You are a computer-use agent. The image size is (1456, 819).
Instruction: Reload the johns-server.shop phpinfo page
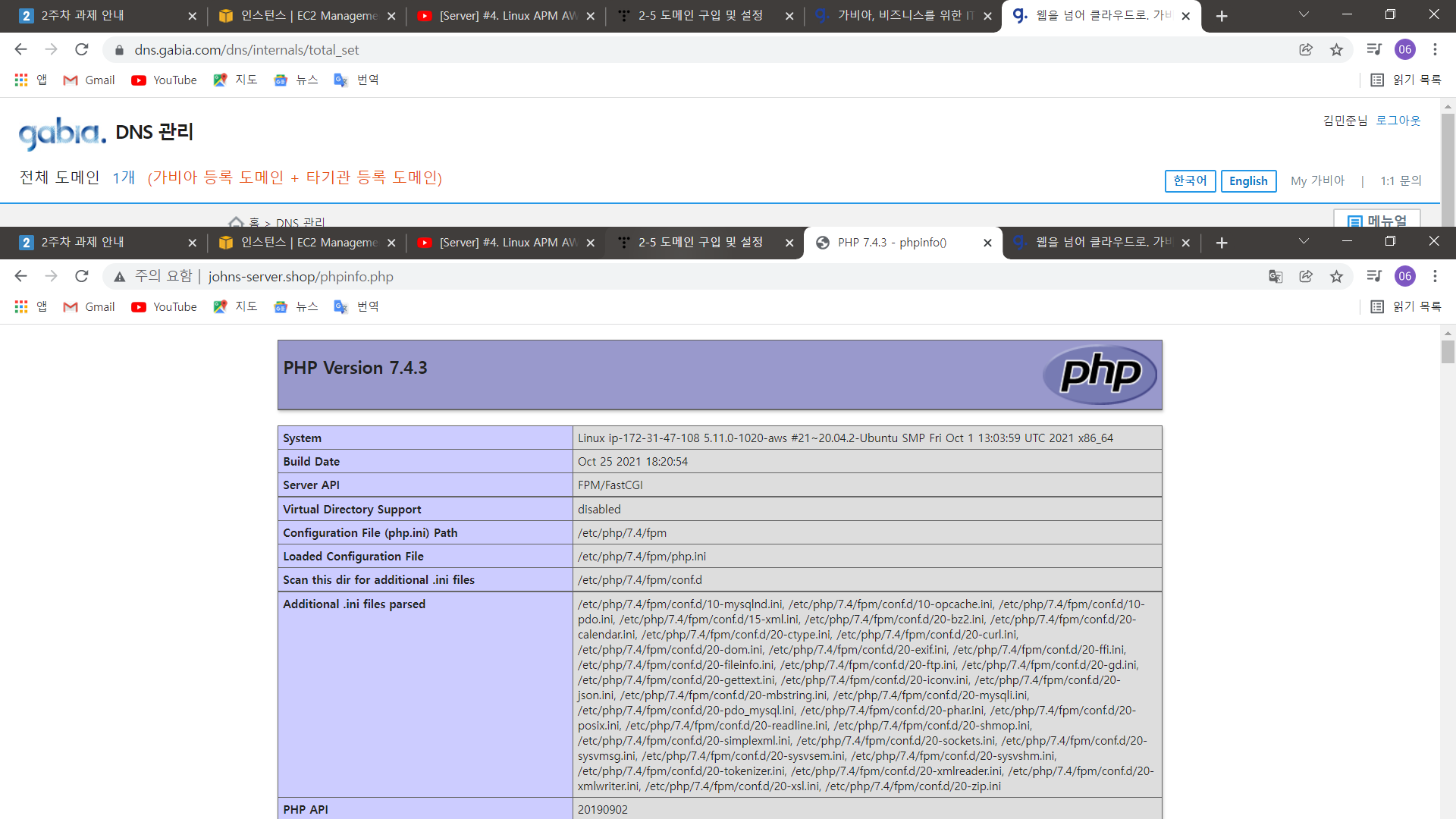pos(82,277)
